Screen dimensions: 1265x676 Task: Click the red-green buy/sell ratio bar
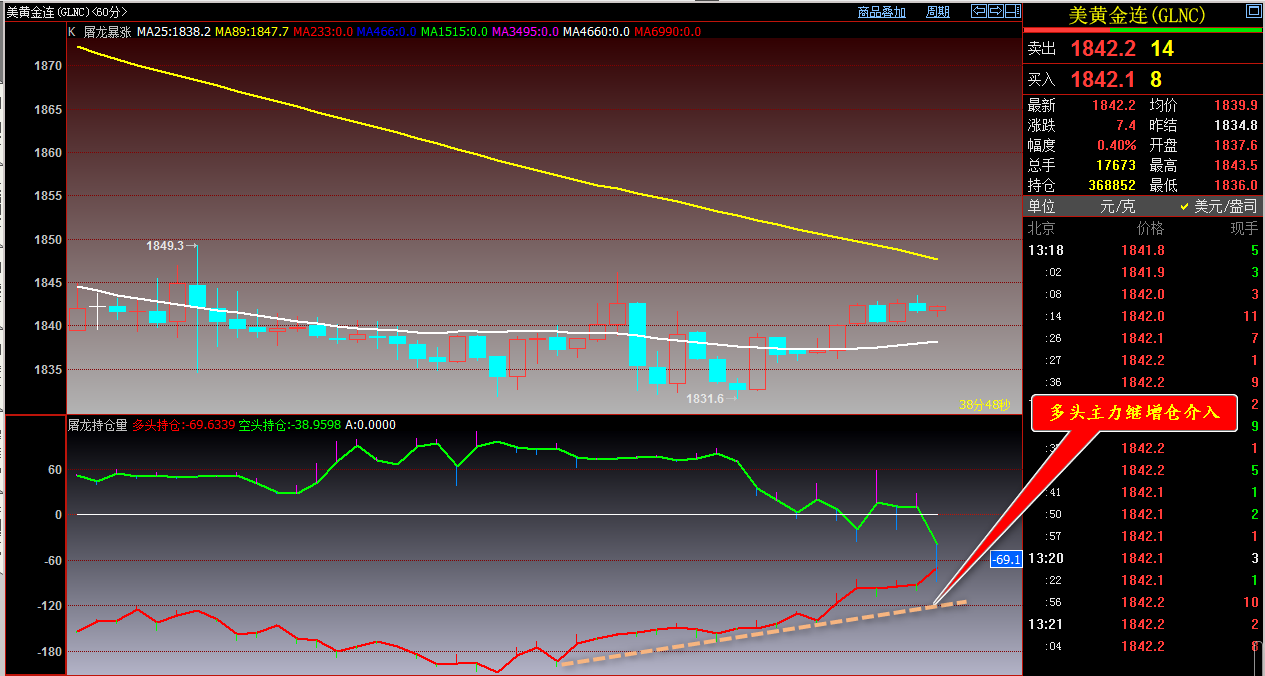pyautogui.click(x=1144, y=31)
